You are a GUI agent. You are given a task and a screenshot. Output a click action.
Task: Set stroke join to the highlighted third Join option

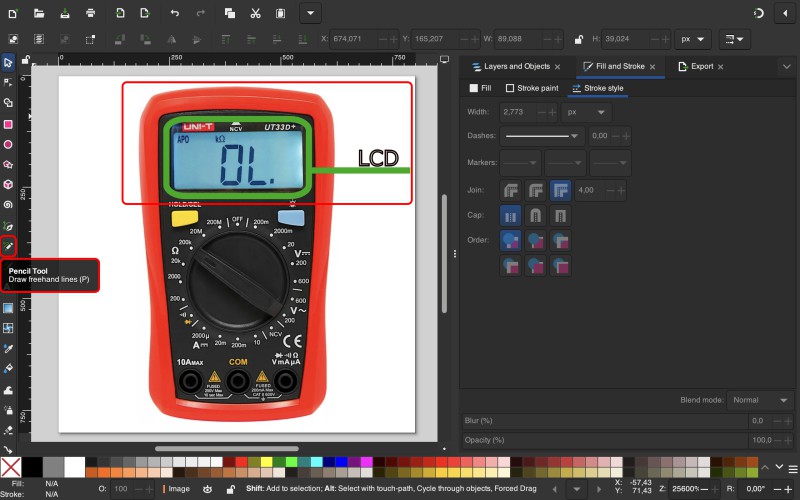point(560,190)
